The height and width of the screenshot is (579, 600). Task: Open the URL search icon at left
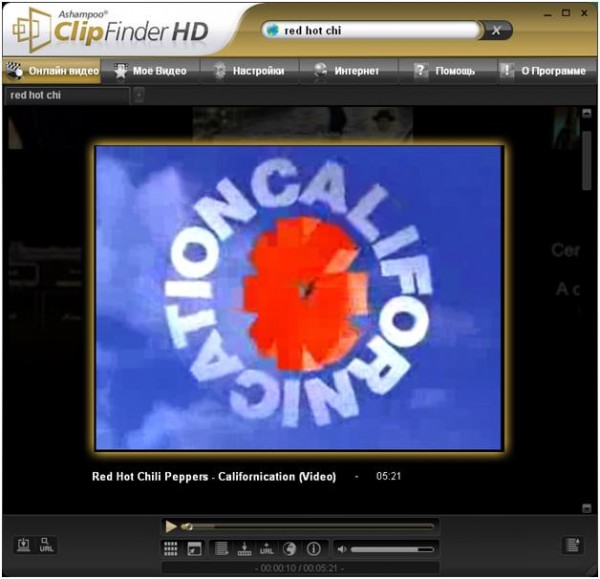(x=47, y=545)
